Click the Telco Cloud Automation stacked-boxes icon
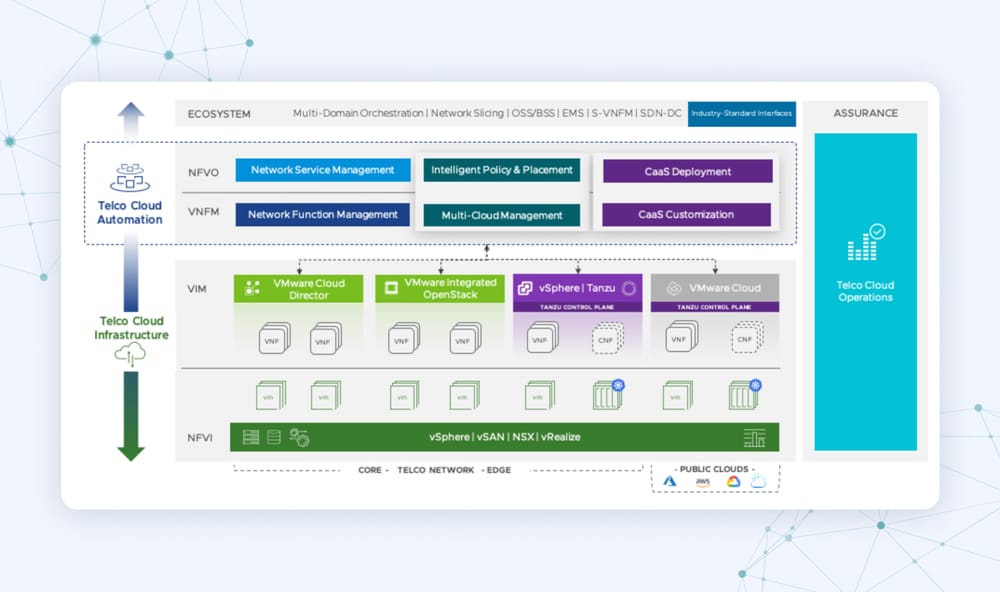Image resolution: width=1000 pixels, height=592 pixels. point(129,178)
